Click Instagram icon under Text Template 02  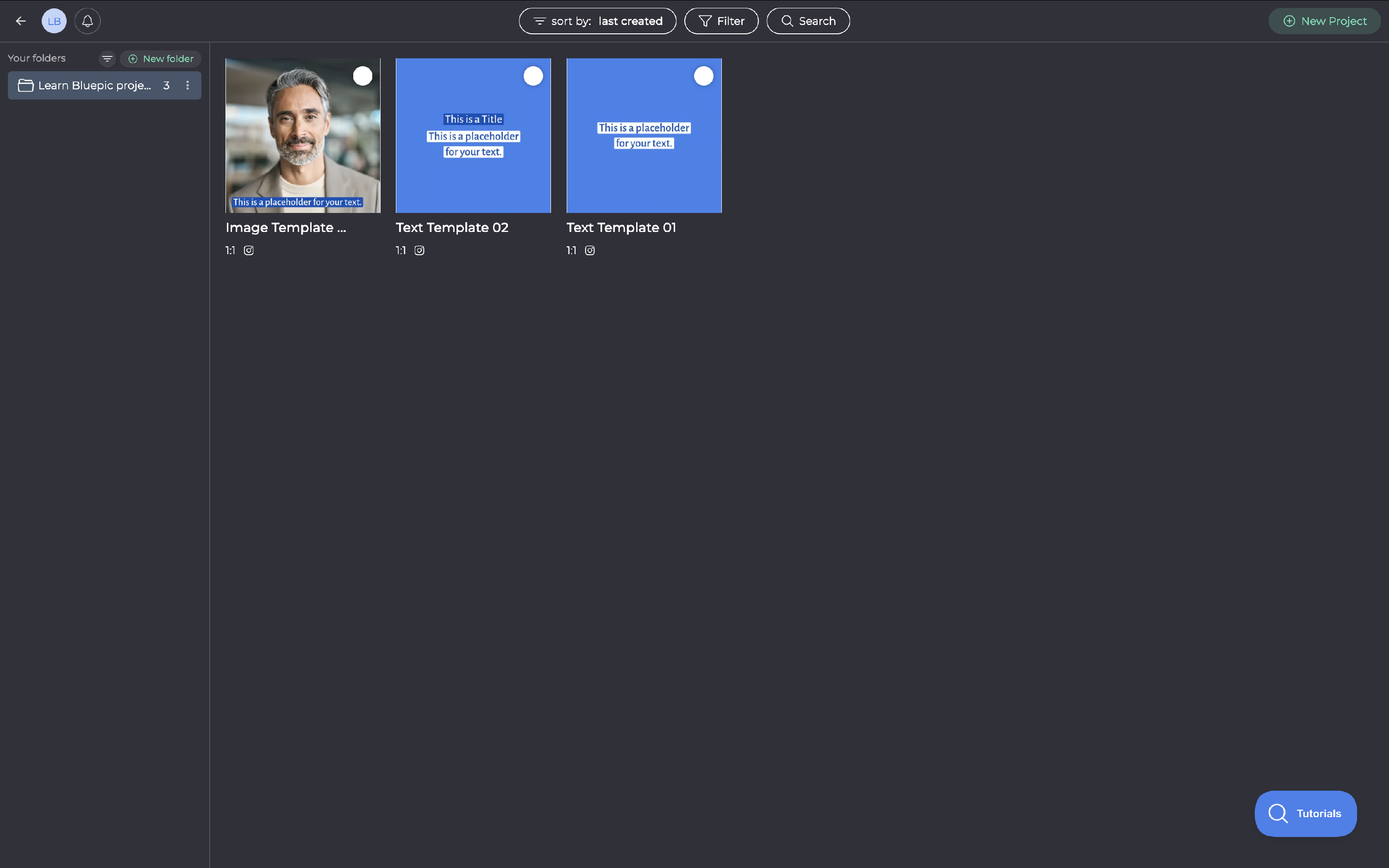pyautogui.click(x=419, y=250)
